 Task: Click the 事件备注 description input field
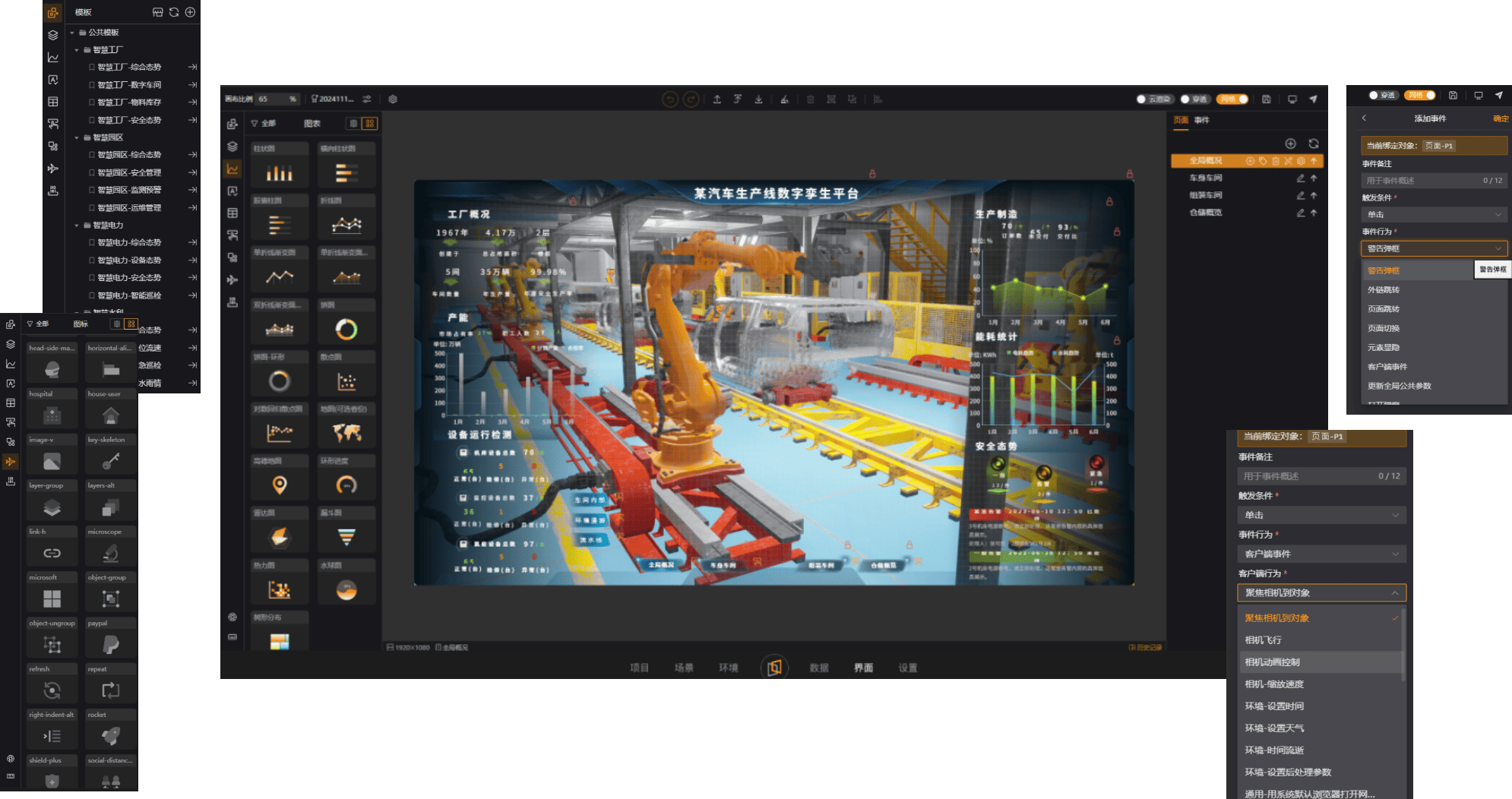1421,181
